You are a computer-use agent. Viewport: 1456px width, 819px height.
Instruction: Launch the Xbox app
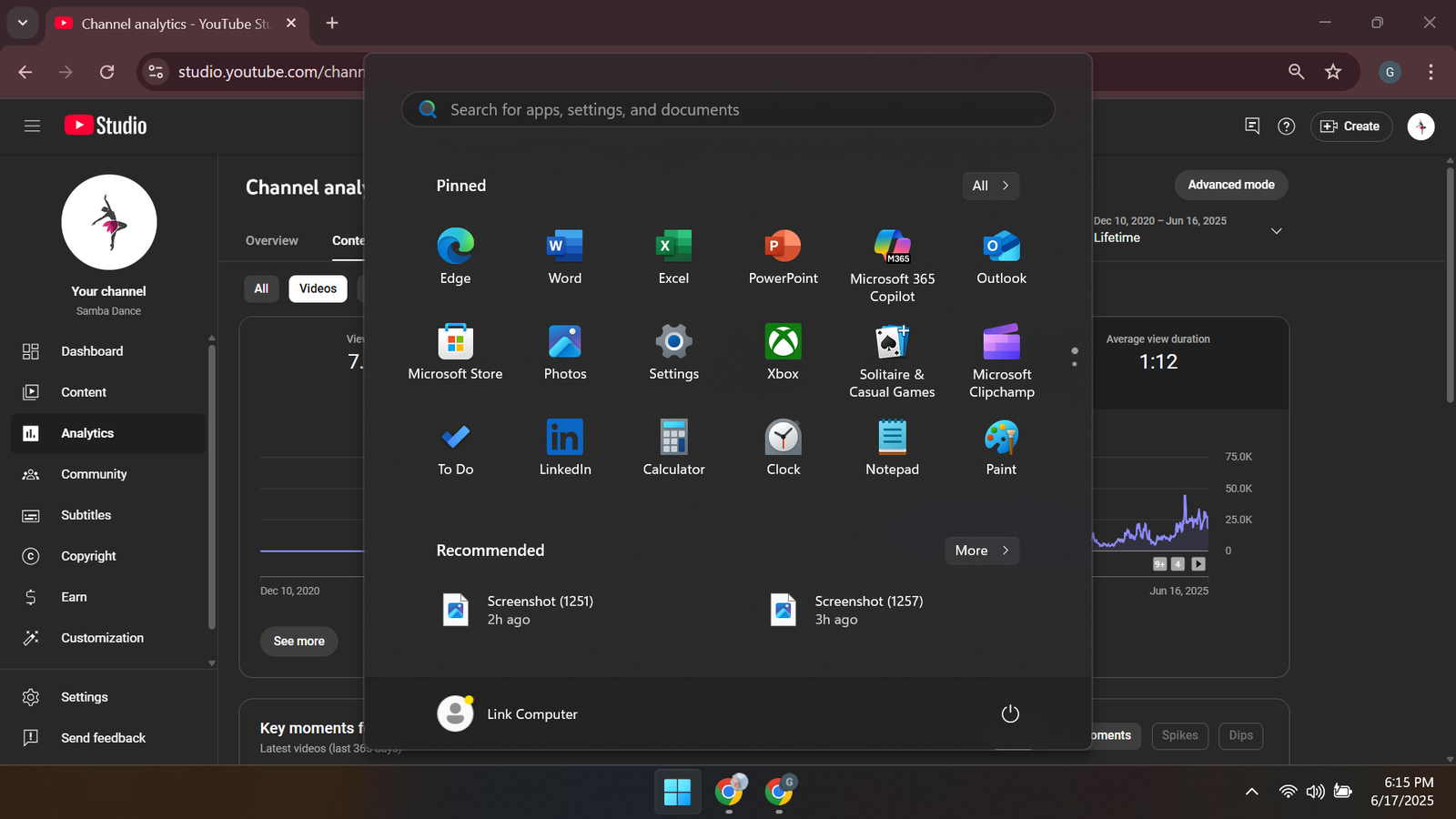click(x=783, y=352)
